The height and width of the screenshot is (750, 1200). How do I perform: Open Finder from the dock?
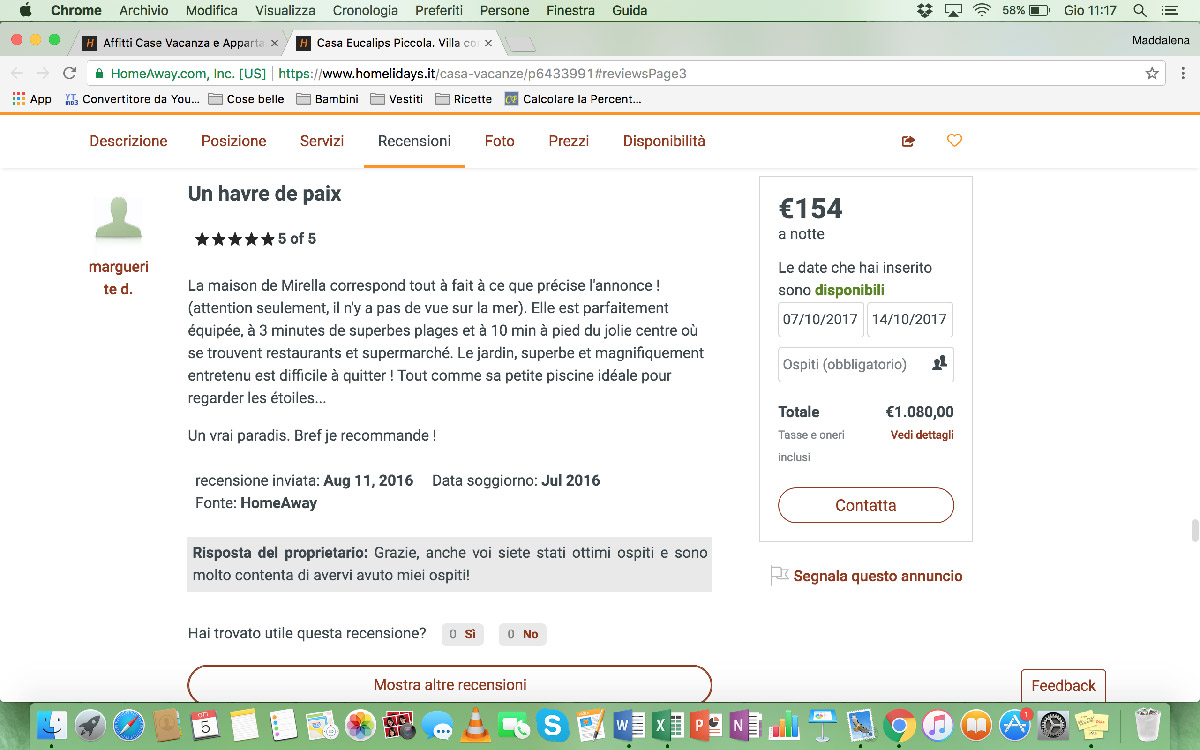[51, 724]
